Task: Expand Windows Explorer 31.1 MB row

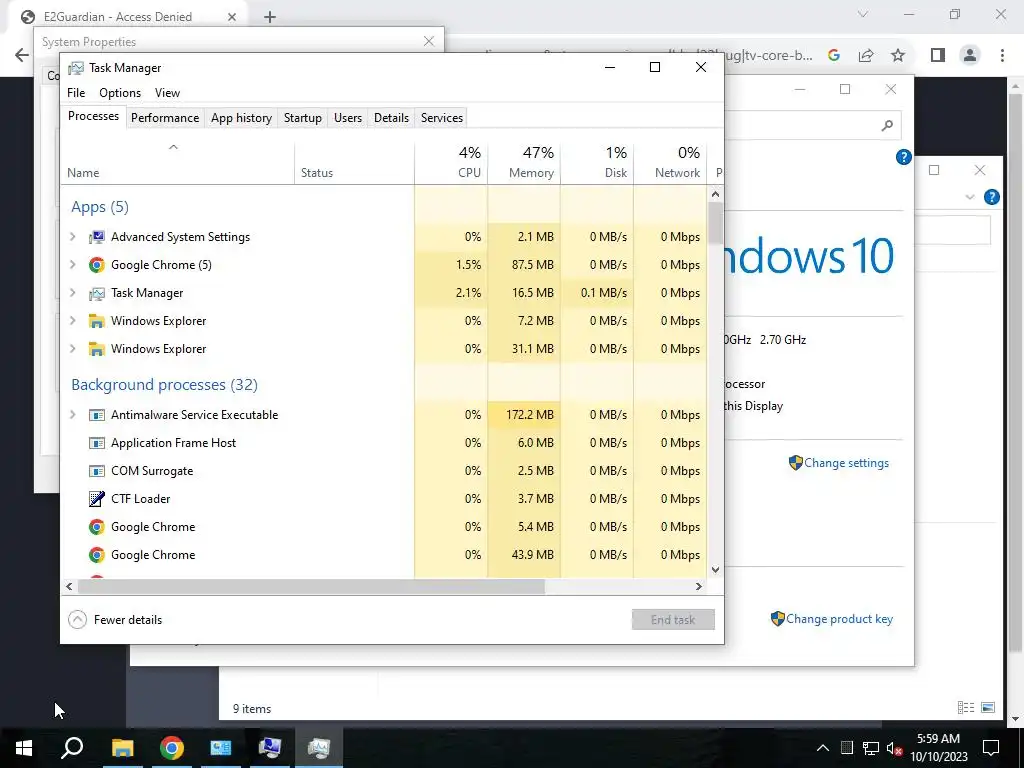Action: click(x=73, y=349)
